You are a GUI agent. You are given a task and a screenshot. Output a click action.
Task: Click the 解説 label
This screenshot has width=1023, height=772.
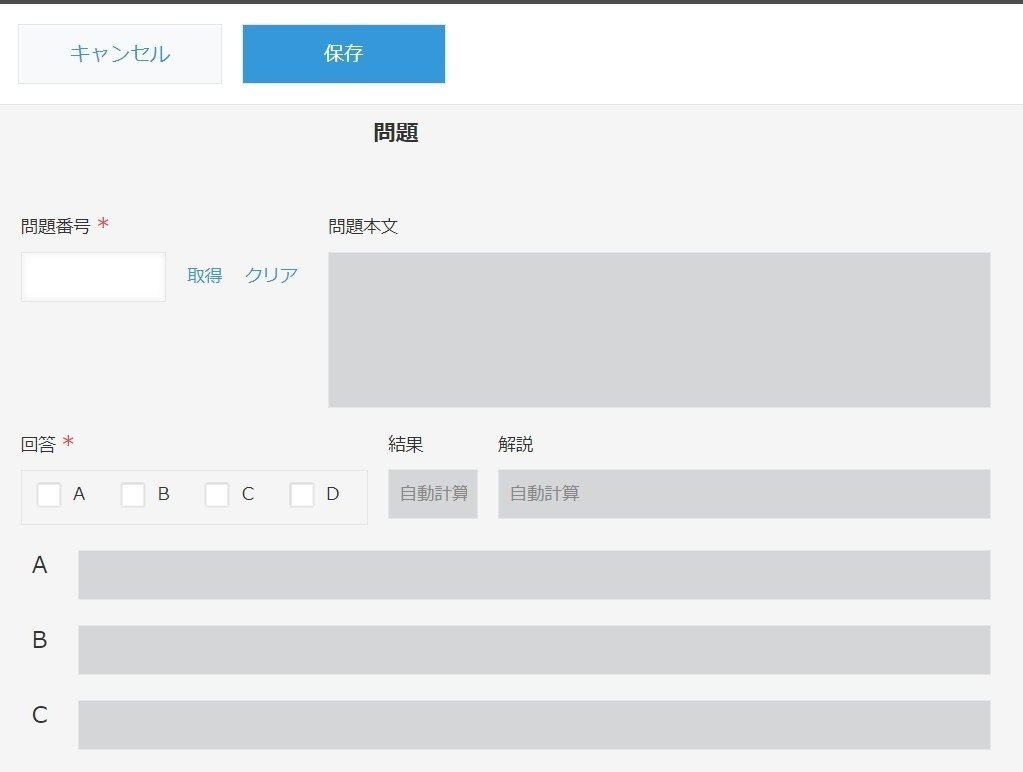point(515,444)
